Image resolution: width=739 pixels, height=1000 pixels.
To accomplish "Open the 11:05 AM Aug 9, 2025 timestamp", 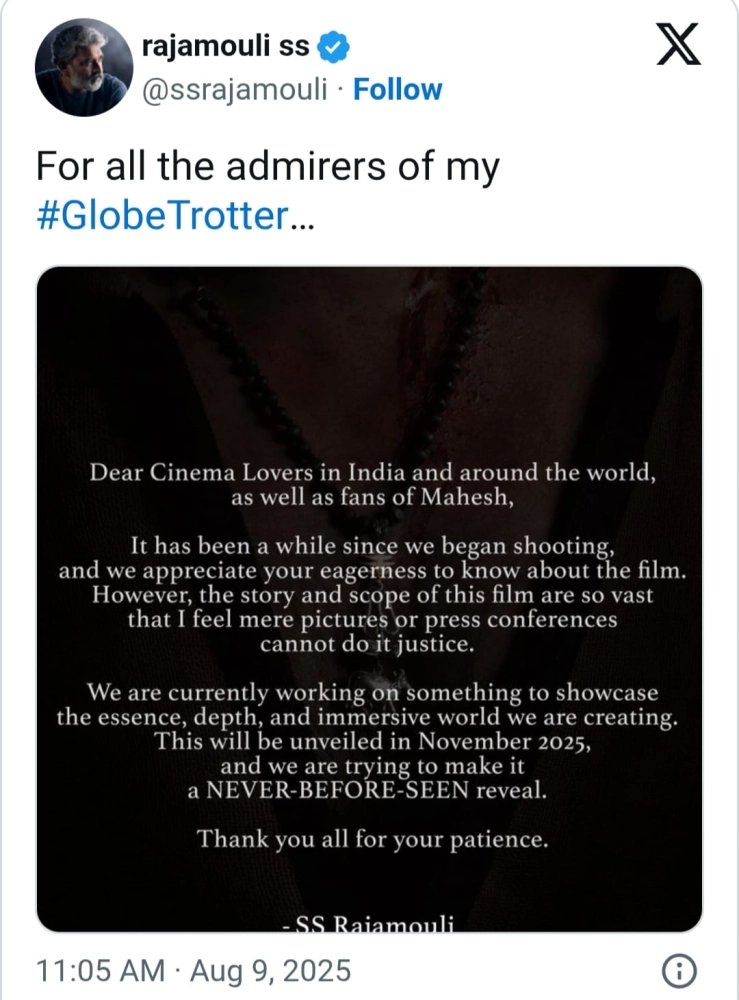I will (193, 971).
